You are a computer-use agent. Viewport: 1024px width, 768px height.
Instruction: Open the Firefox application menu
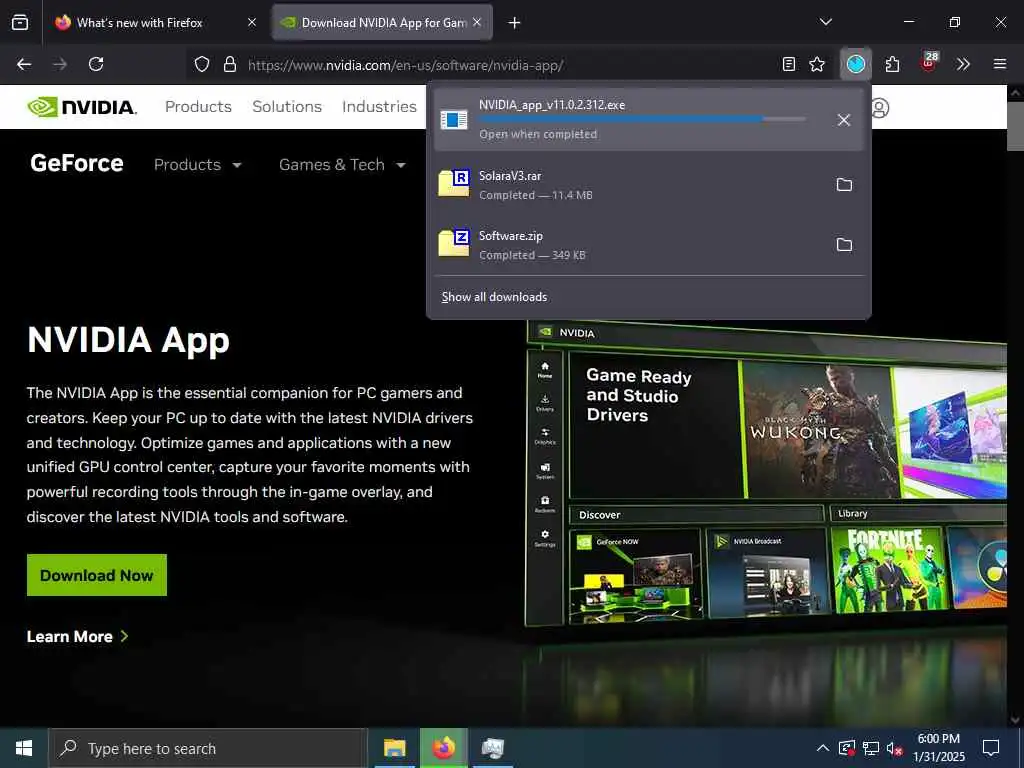[999, 64]
